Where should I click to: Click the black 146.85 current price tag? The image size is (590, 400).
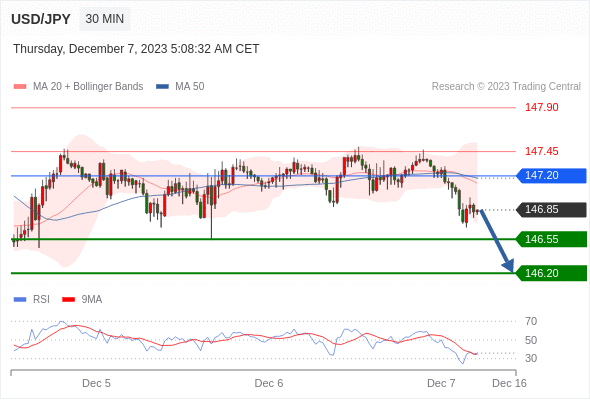pyautogui.click(x=551, y=210)
